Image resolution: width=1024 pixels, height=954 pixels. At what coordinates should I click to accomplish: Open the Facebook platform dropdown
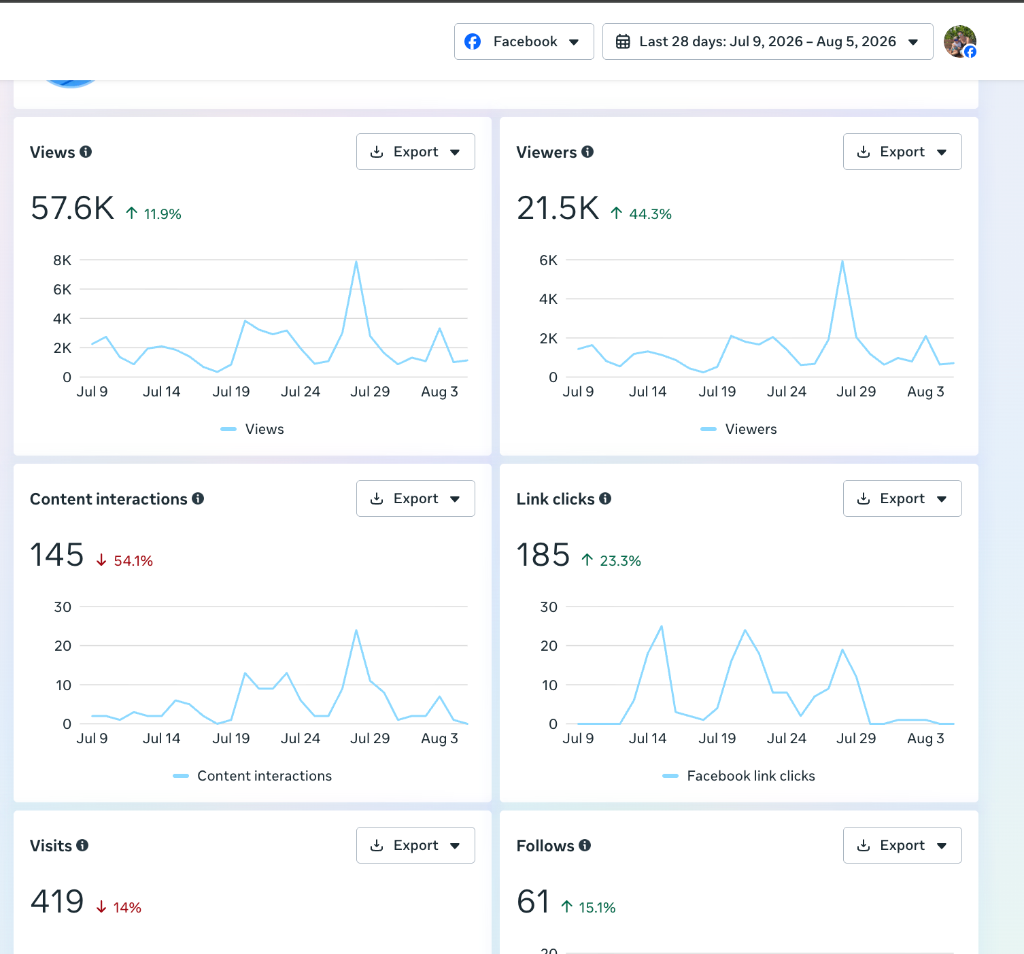click(x=524, y=42)
